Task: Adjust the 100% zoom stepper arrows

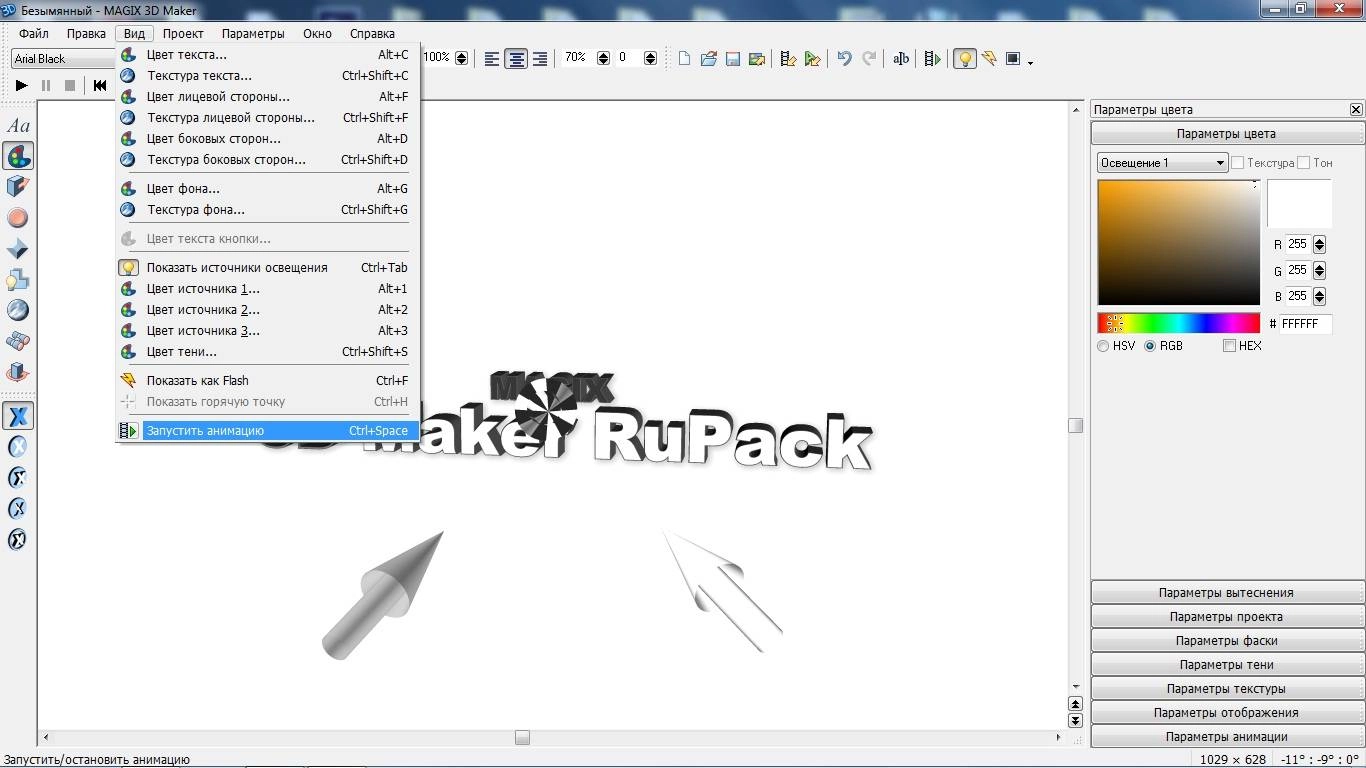Action: [x=462, y=59]
